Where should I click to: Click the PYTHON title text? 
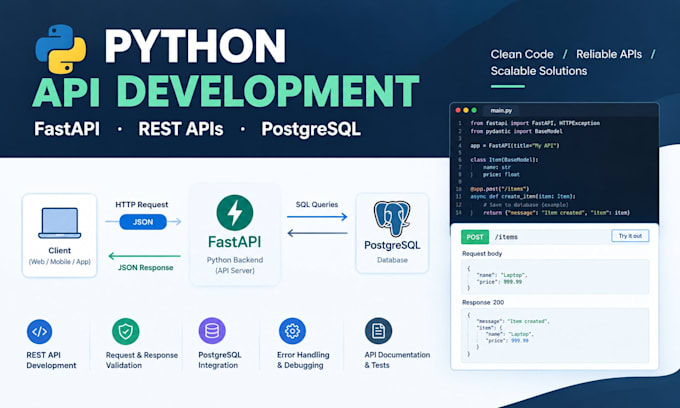pyautogui.click(x=195, y=46)
